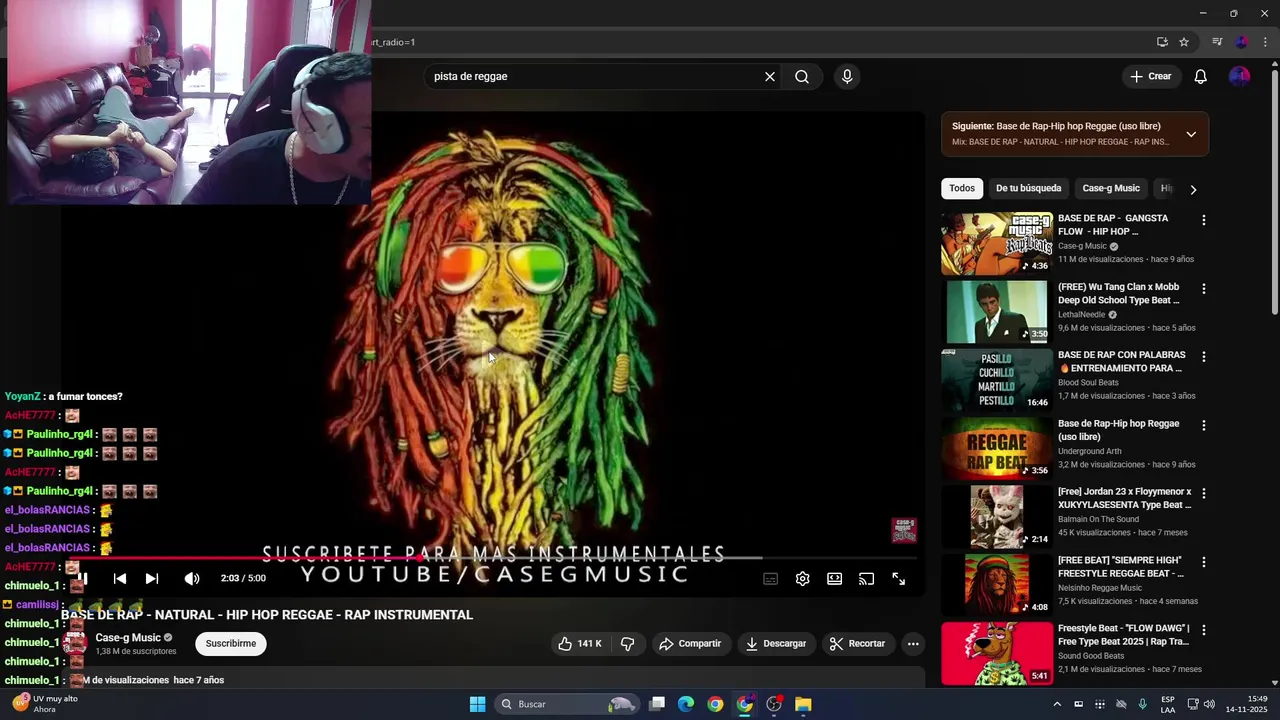Open Task View on taskbar
1280x720 pixels.
(657, 704)
